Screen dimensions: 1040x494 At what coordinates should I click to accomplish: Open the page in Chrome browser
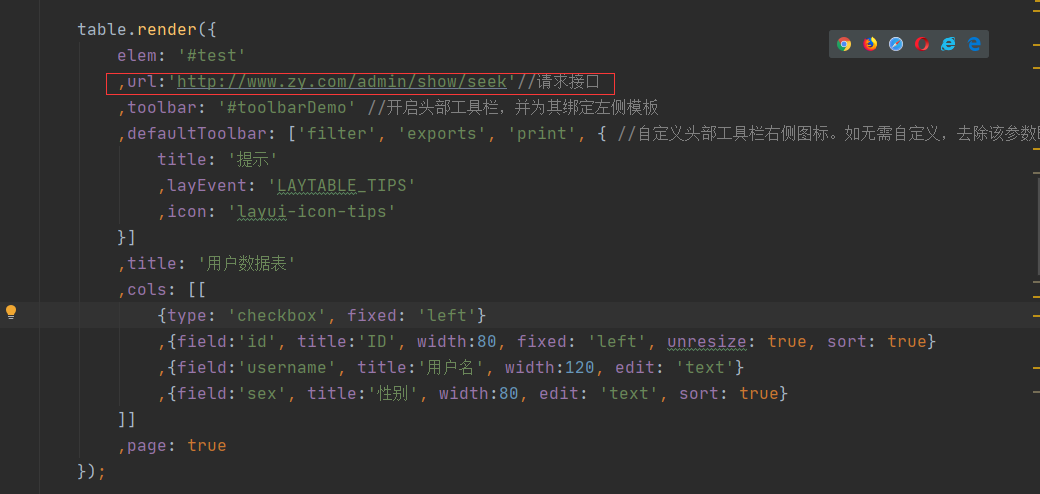[844, 44]
